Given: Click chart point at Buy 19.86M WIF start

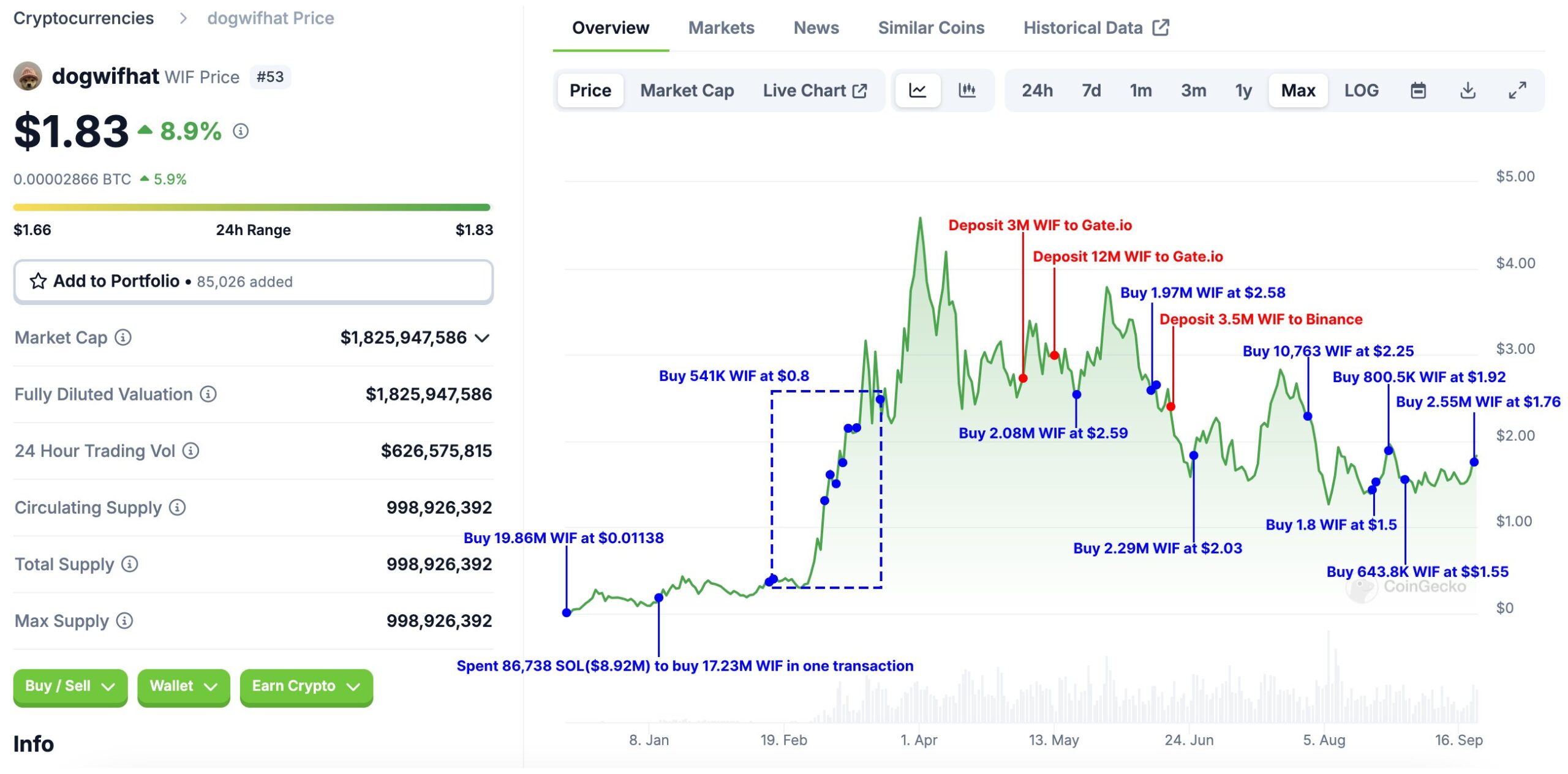Looking at the screenshot, I should click(x=567, y=612).
